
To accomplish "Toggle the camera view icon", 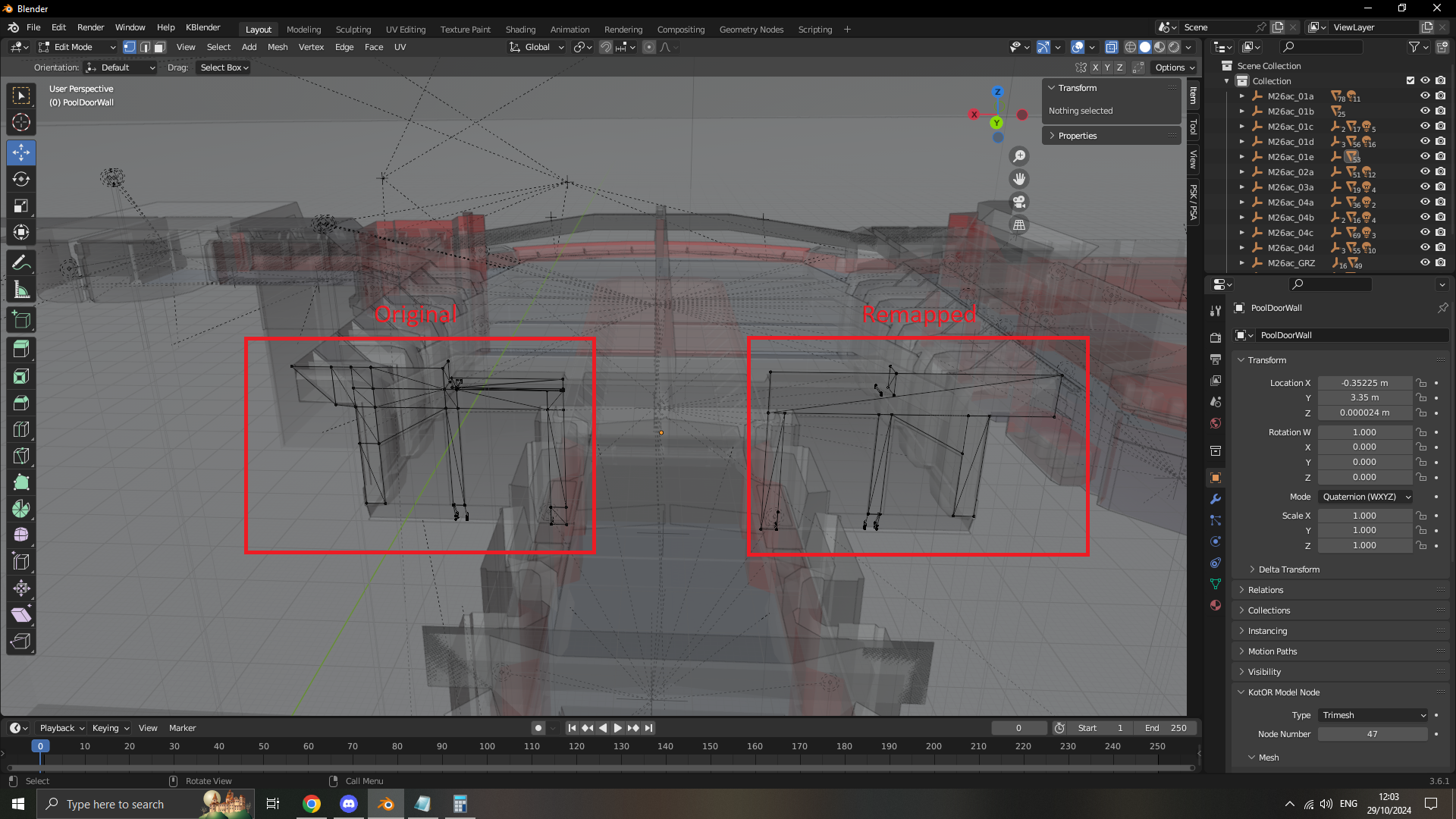I will point(1019,202).
